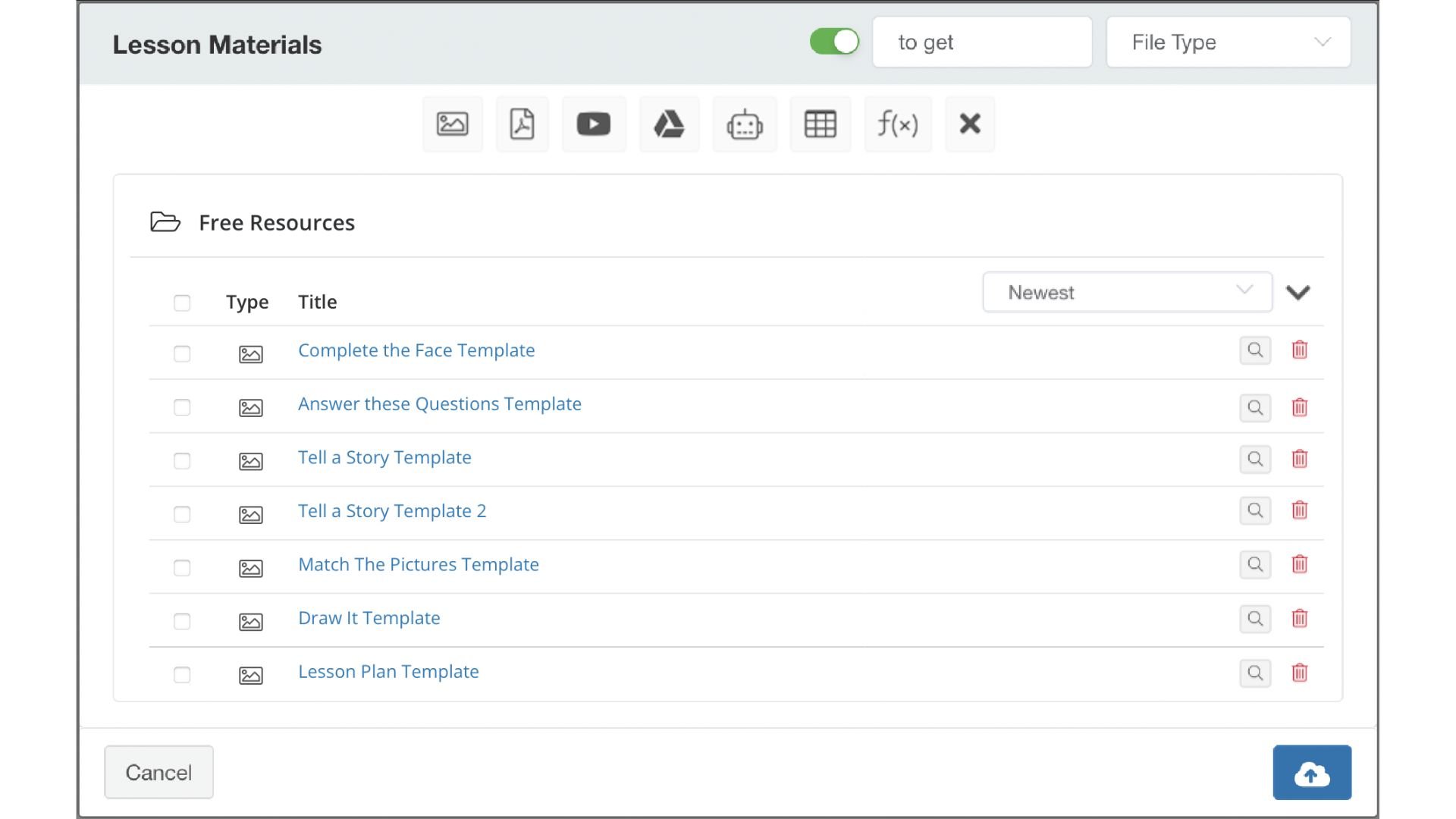1456x819 pixels.
Task: Open the Newest sort order dropdown
Action: (x=1128, y=292)
